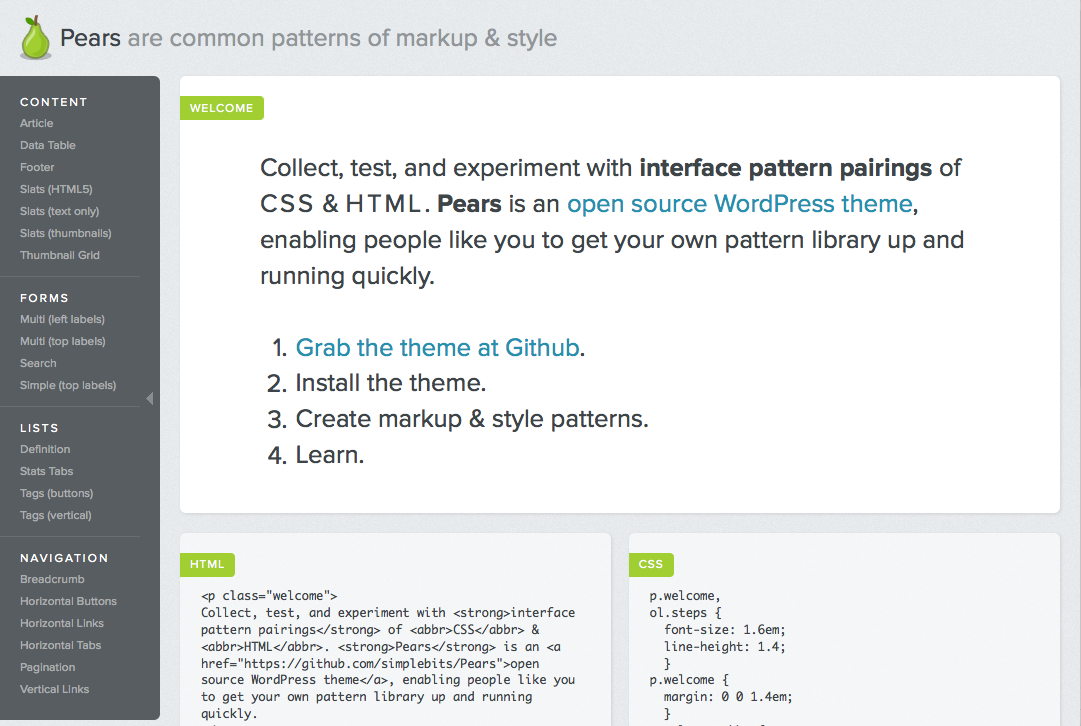The width and height of the screenshot is (1081, 726).
Task: Click the CSS code panel label
Action: pyautogui.click(x=651, y=565)
